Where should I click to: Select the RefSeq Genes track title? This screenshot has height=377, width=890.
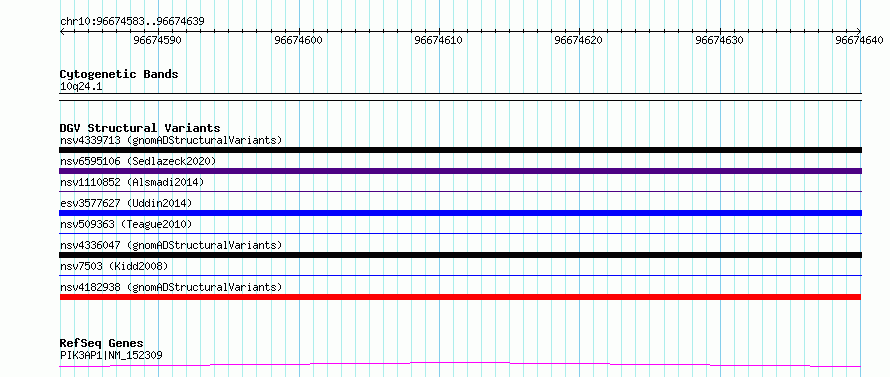point(101,344)
